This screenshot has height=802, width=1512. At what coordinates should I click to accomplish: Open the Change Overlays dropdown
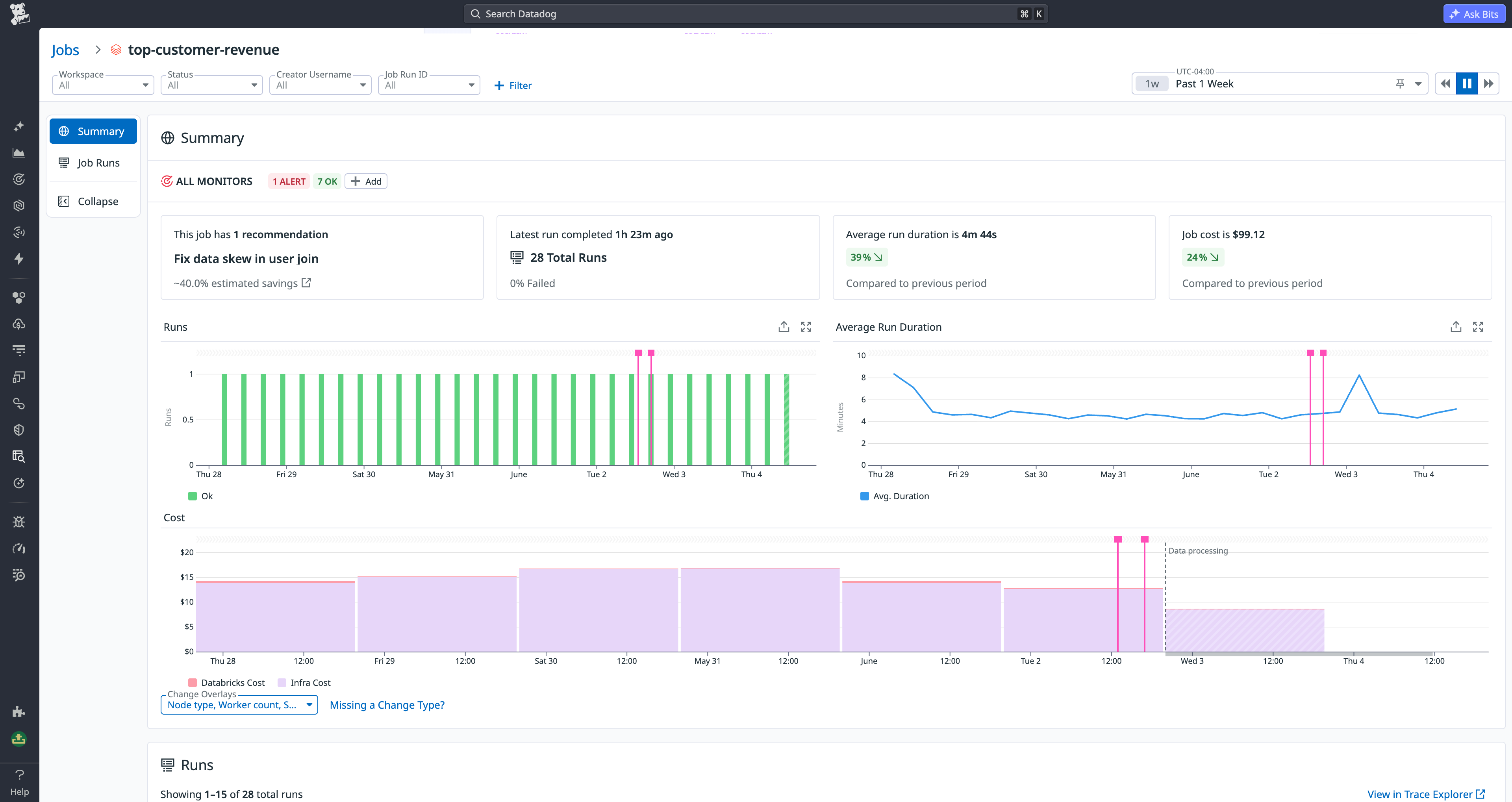239,704
